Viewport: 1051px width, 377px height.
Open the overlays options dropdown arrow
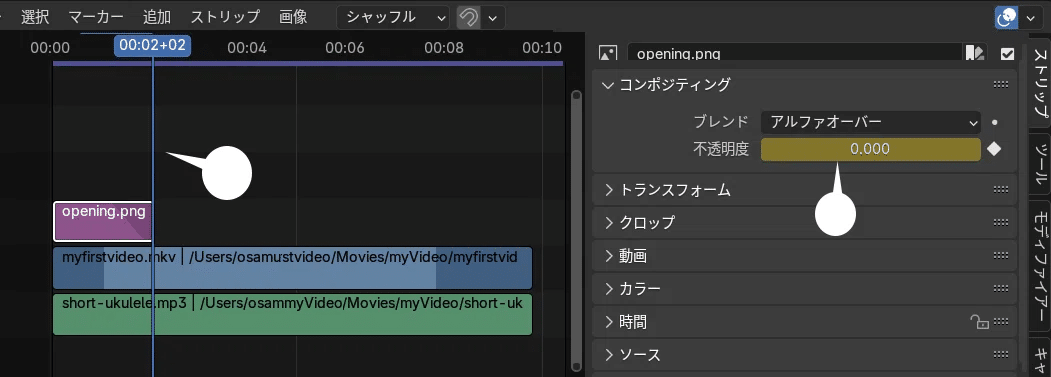pos(1030,18)
